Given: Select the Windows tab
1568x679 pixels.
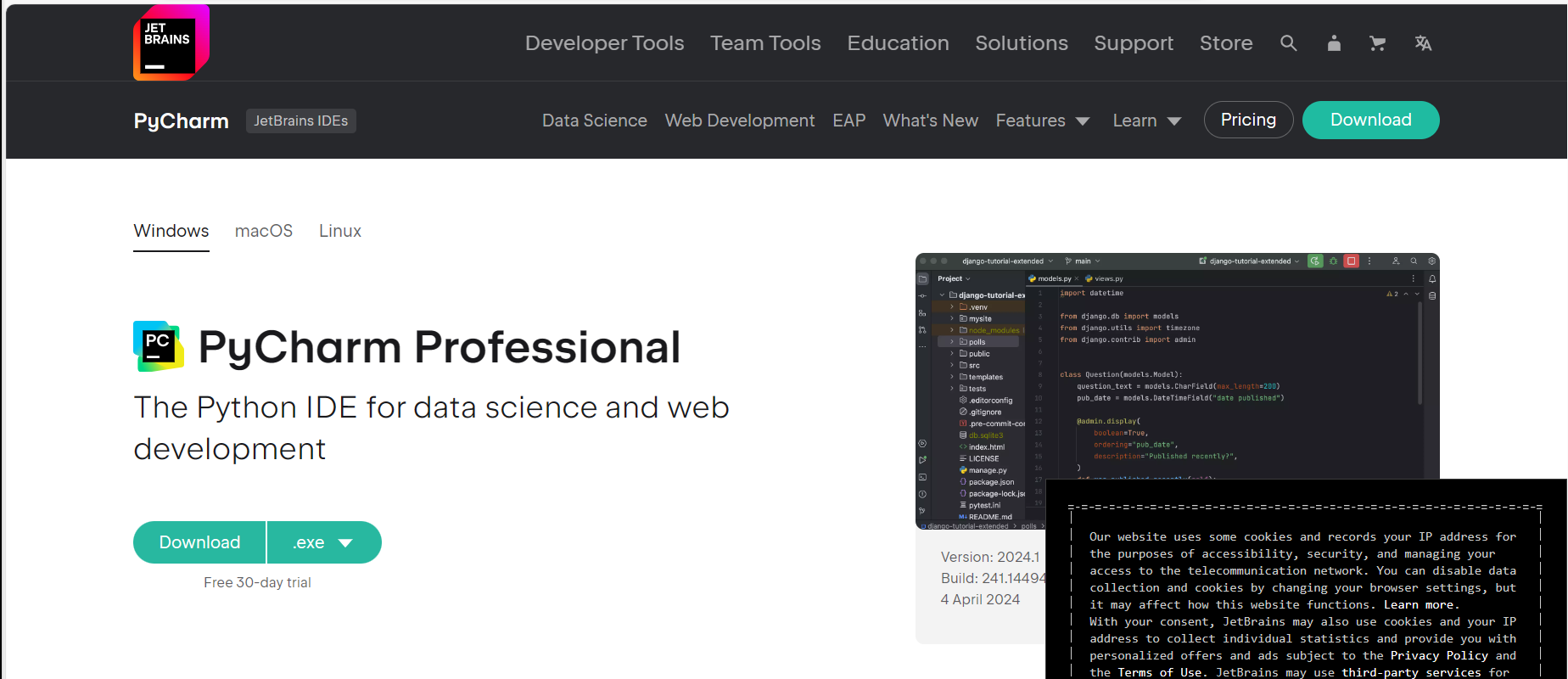Looking at the screenshot, I should click(171, 232).
